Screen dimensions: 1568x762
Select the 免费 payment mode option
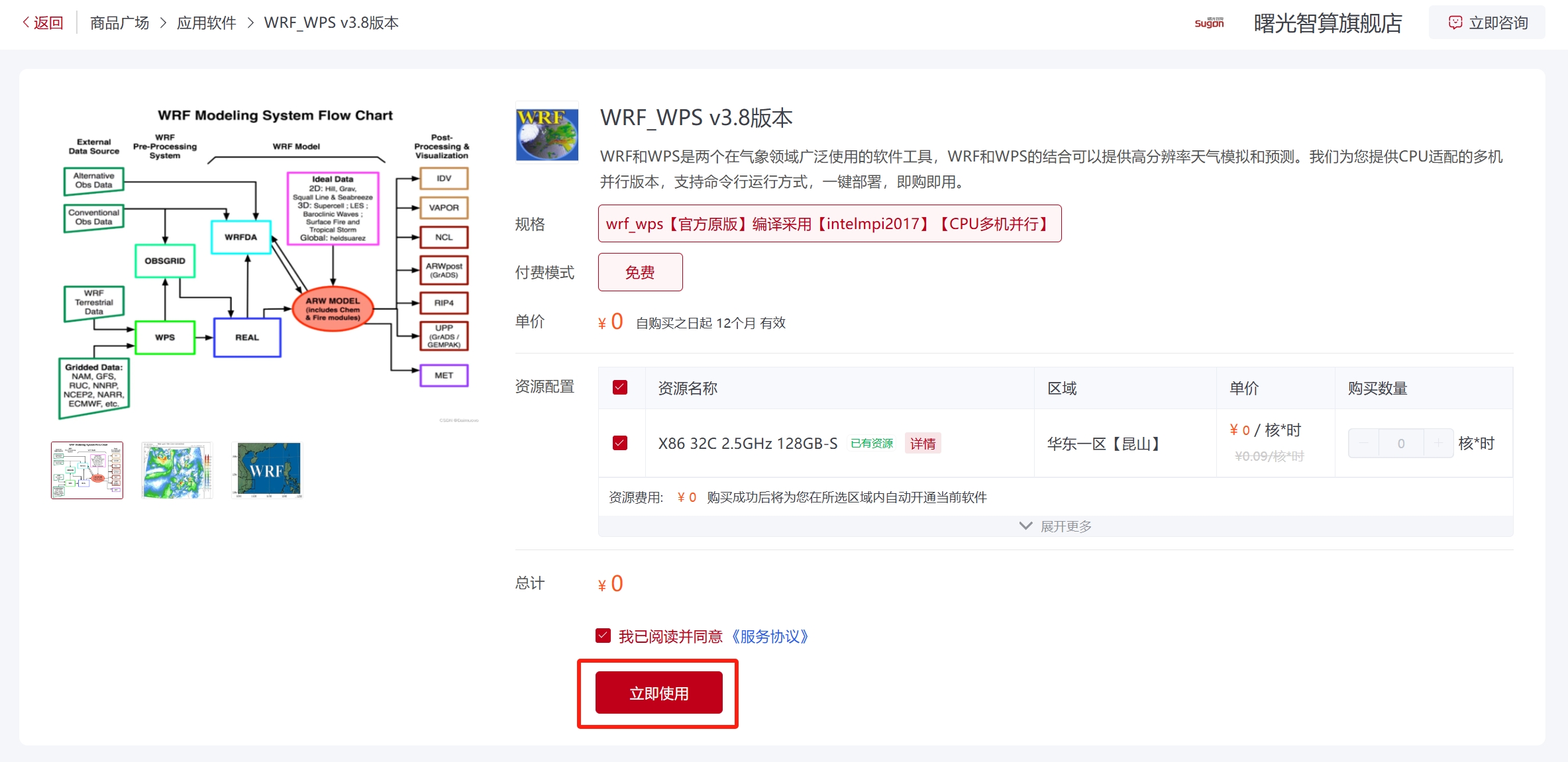[640, 272]
